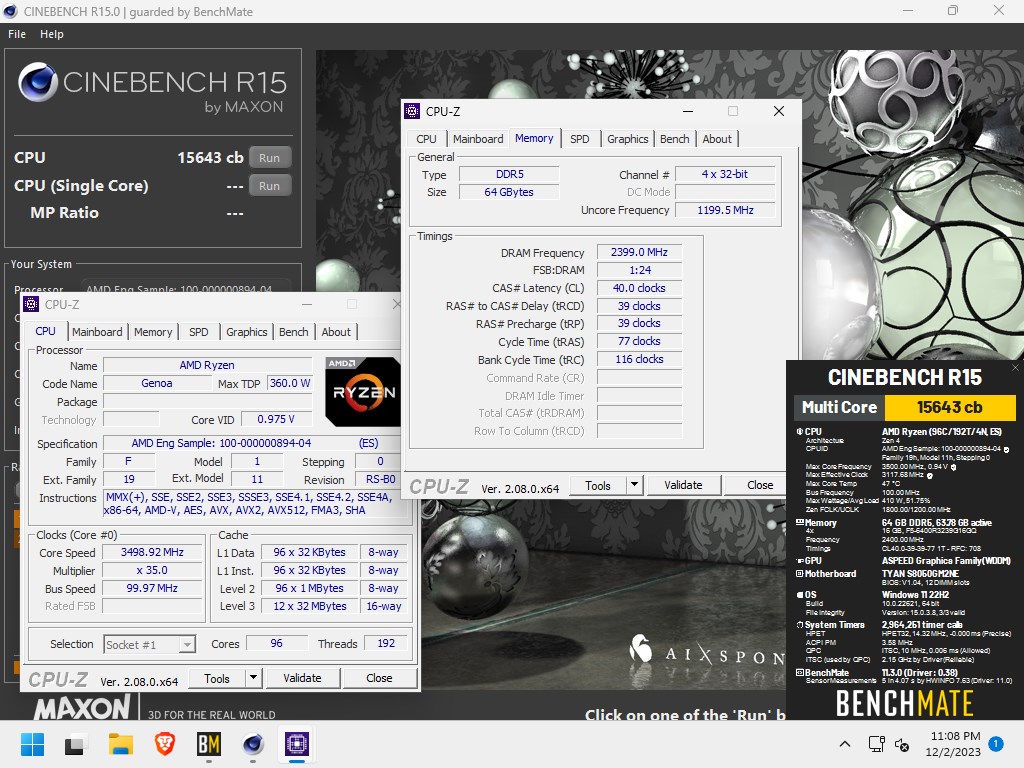Open Mainboard tab in Memory CPU-Z window
This screenshot has width=1024, height=768.
click(x=478, y=138)
